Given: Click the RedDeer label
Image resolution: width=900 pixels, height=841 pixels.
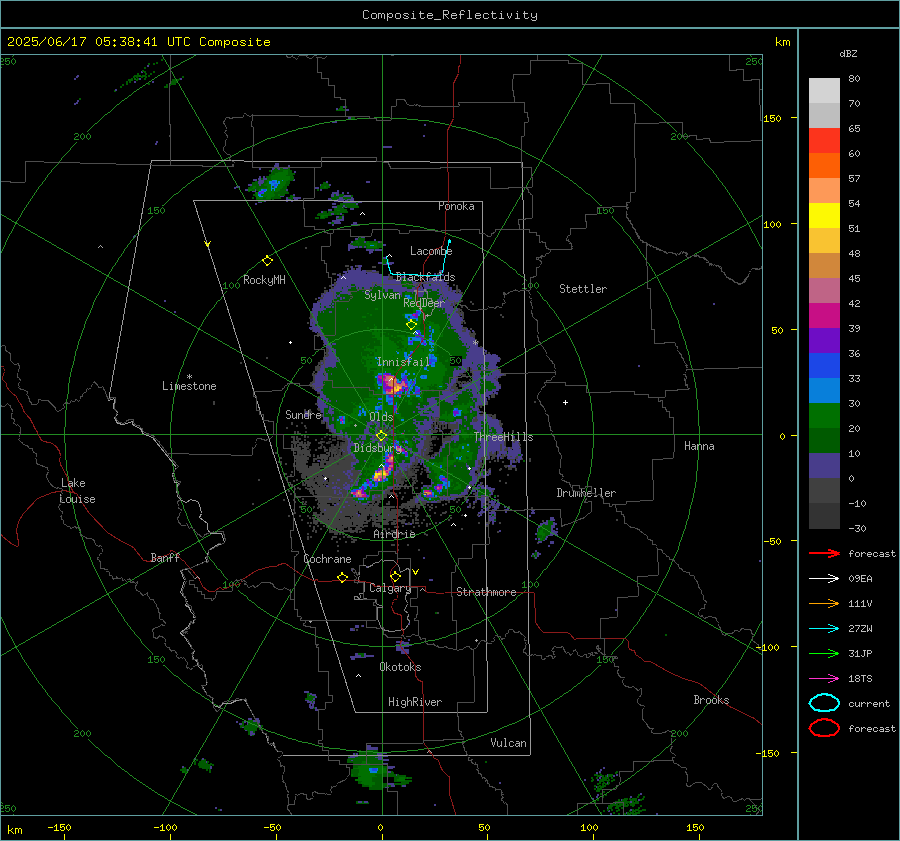Looking at the screenshot, I should click(424, 303).
